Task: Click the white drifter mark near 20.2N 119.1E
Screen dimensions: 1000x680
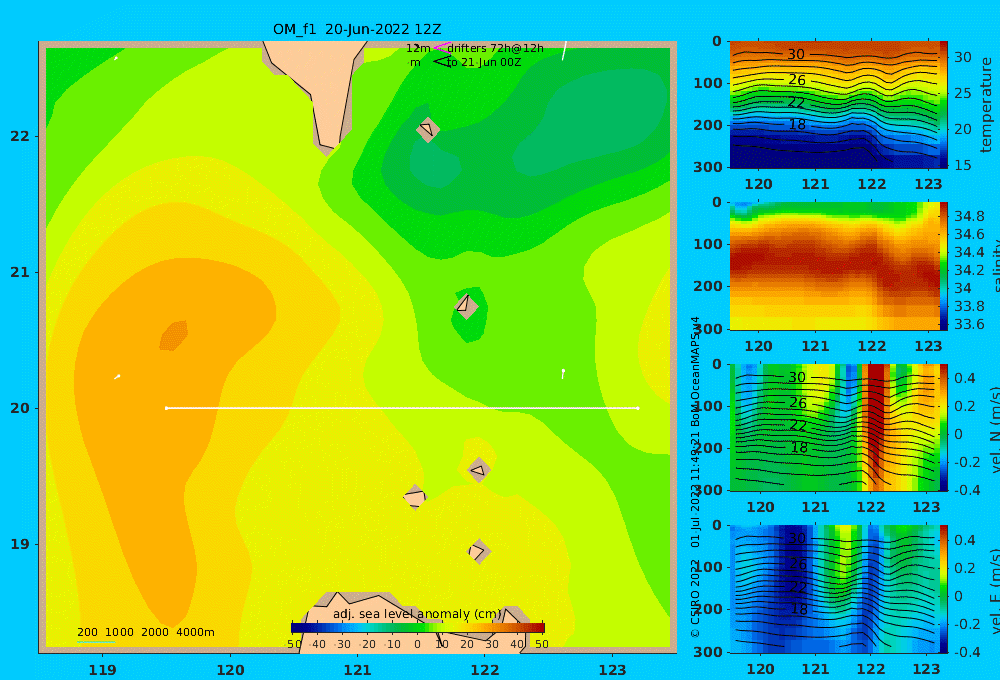Action: pos(117,377)
